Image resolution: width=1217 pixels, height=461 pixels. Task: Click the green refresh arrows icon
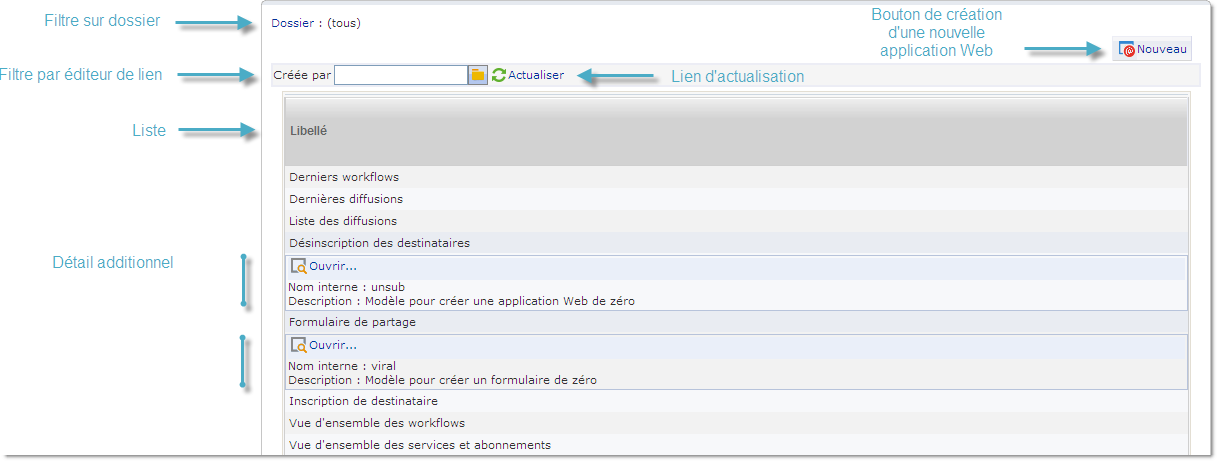pyautogui.click(x=499, y=75)
